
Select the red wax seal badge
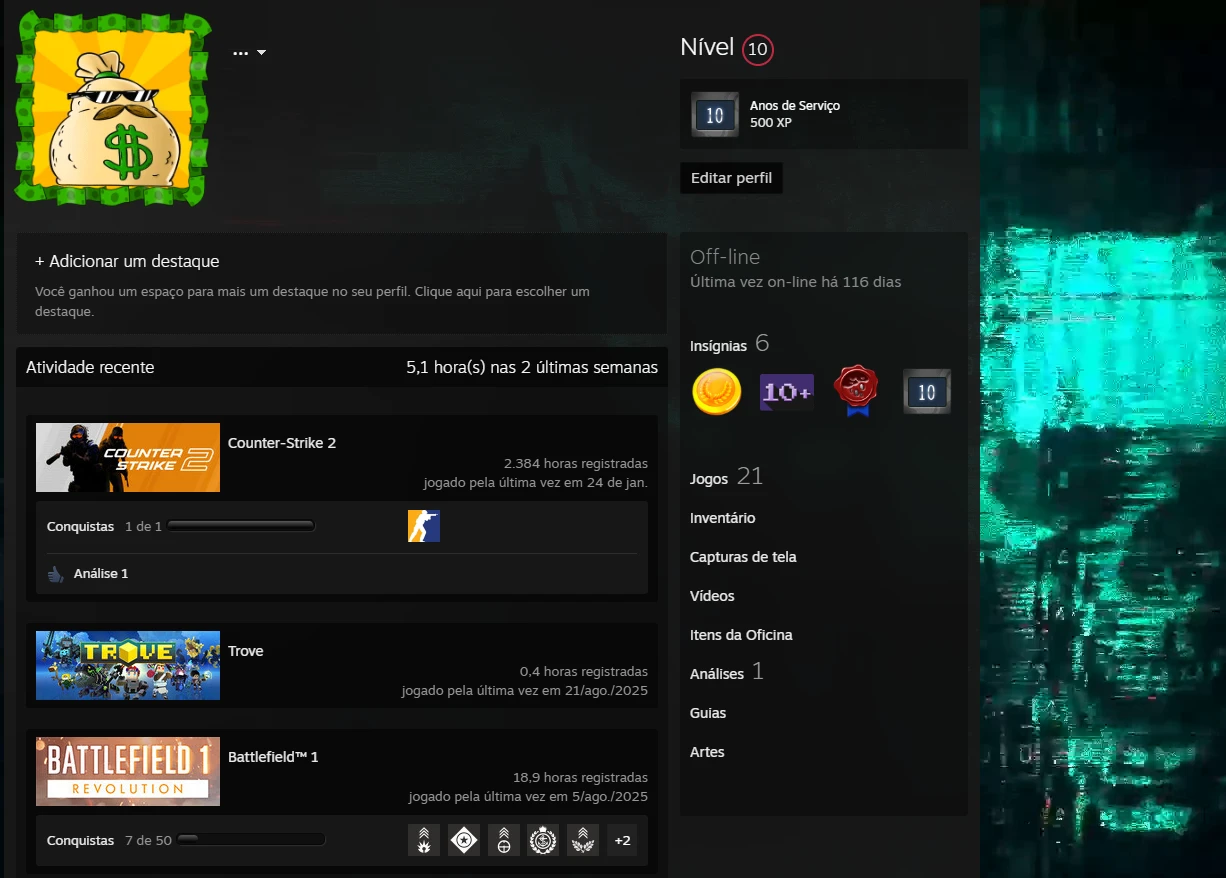pos(856,391)
